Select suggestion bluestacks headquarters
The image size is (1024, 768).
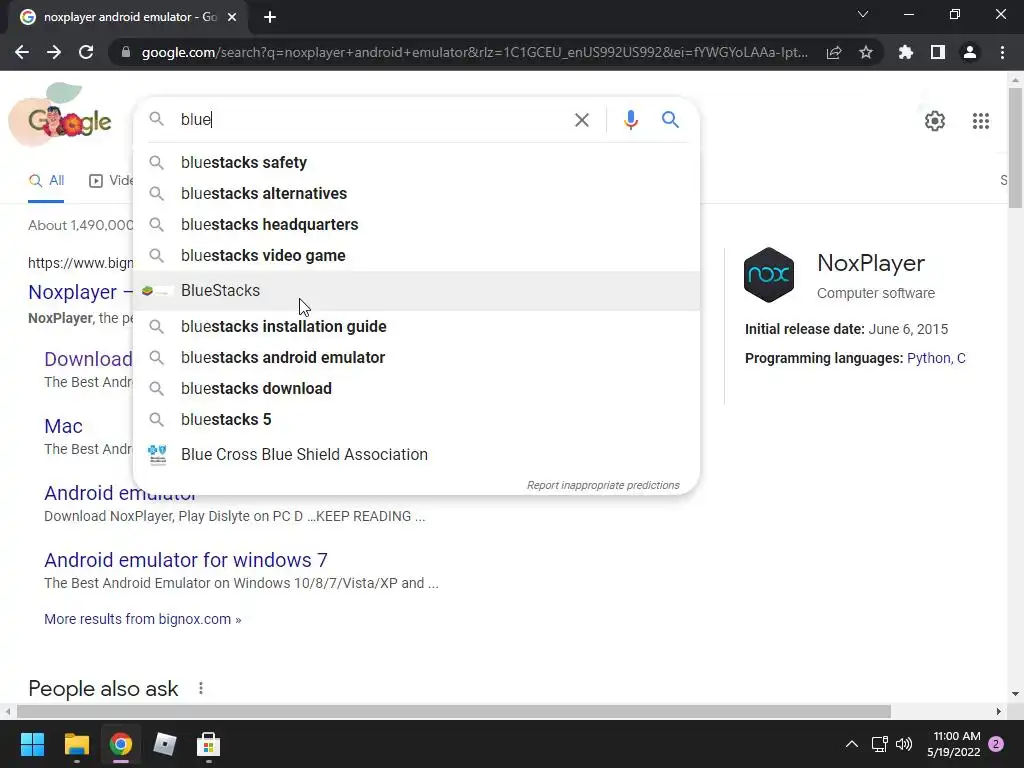tap(416, 225)
